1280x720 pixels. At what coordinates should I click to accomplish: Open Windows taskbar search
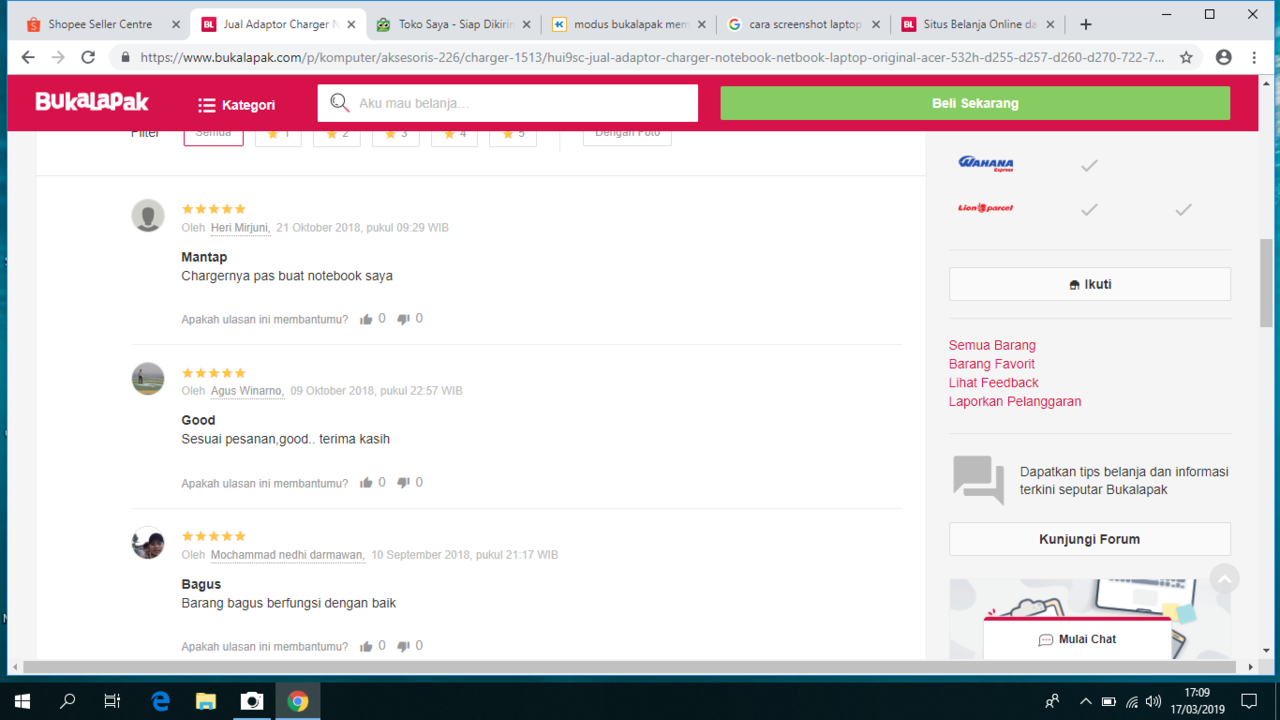68,701
